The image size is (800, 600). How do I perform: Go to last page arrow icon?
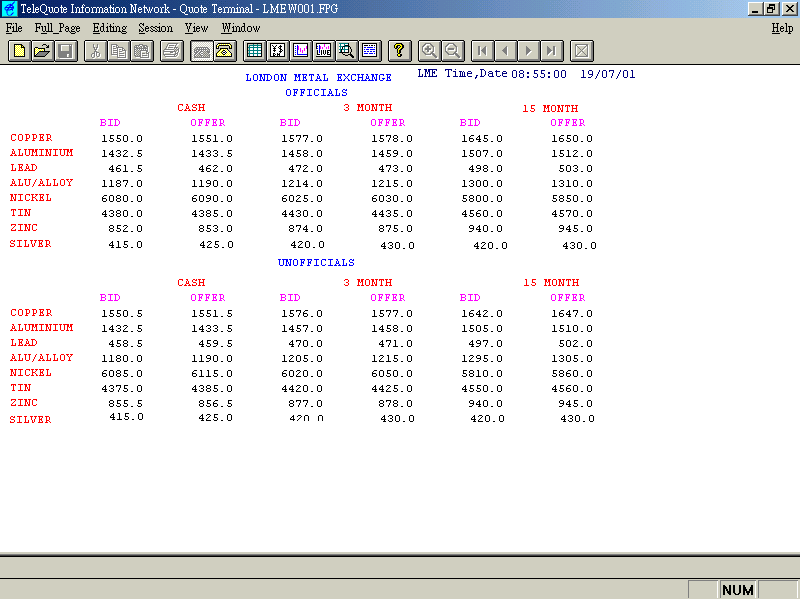point(552,51)
